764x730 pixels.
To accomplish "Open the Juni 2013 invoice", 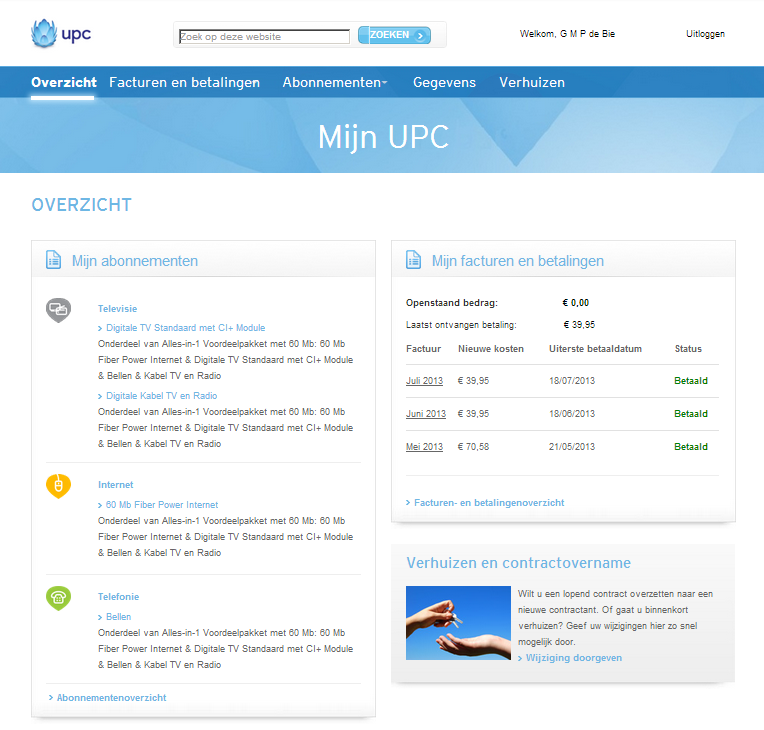I will [x=426, y=414].
